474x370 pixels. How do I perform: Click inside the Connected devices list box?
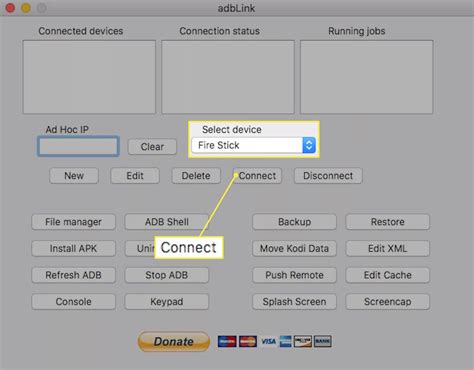pyautogui.click(x=89, y=77)
